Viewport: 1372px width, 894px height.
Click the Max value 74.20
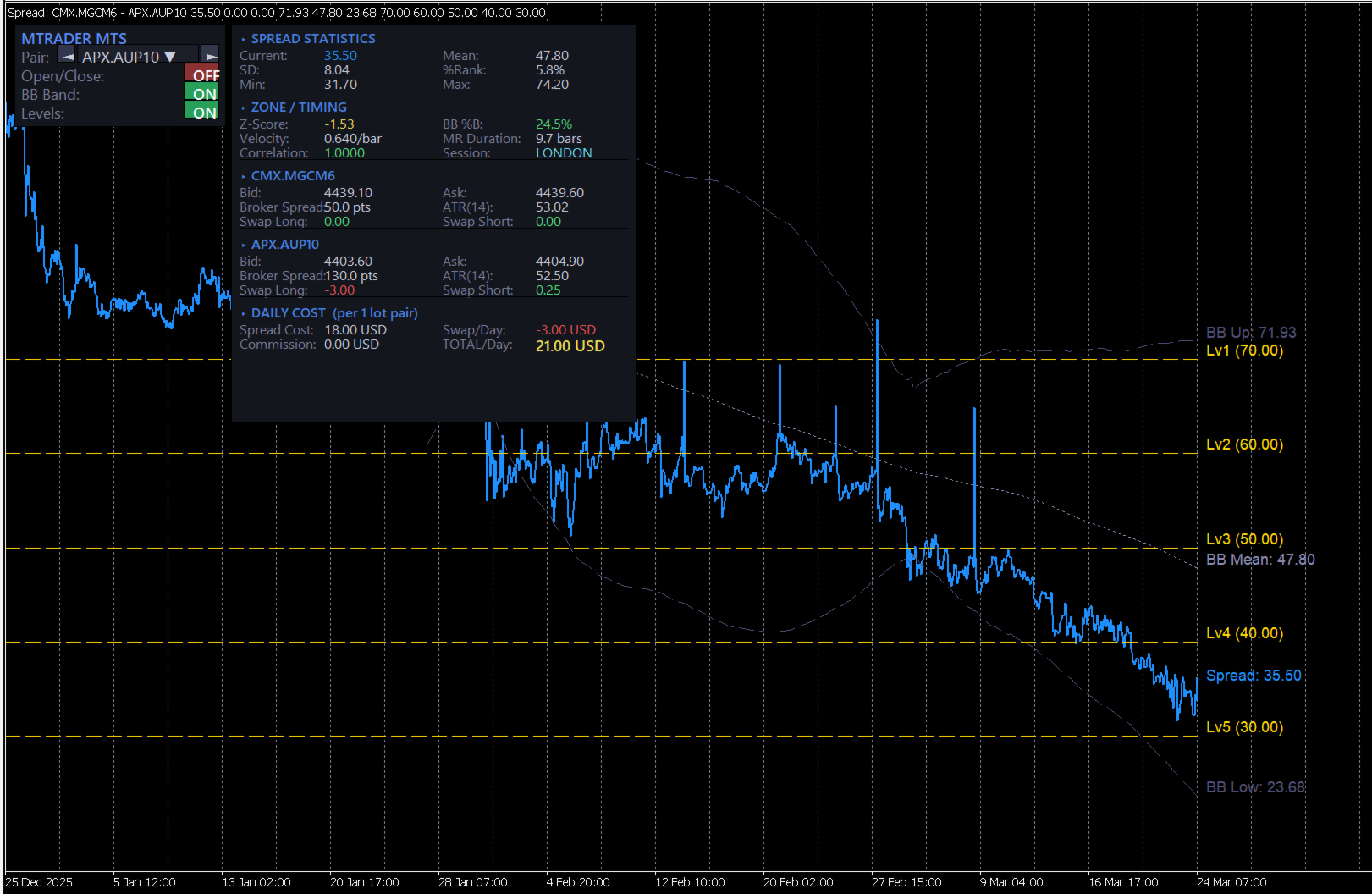click(552, 85)
